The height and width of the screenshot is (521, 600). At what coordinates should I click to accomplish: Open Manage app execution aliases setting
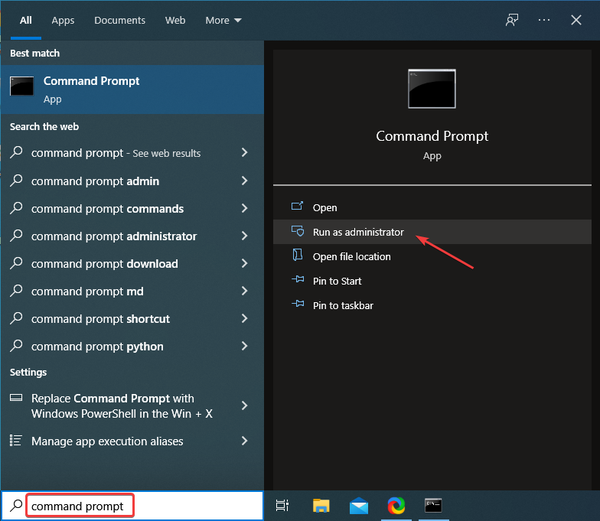pos(107,441)
